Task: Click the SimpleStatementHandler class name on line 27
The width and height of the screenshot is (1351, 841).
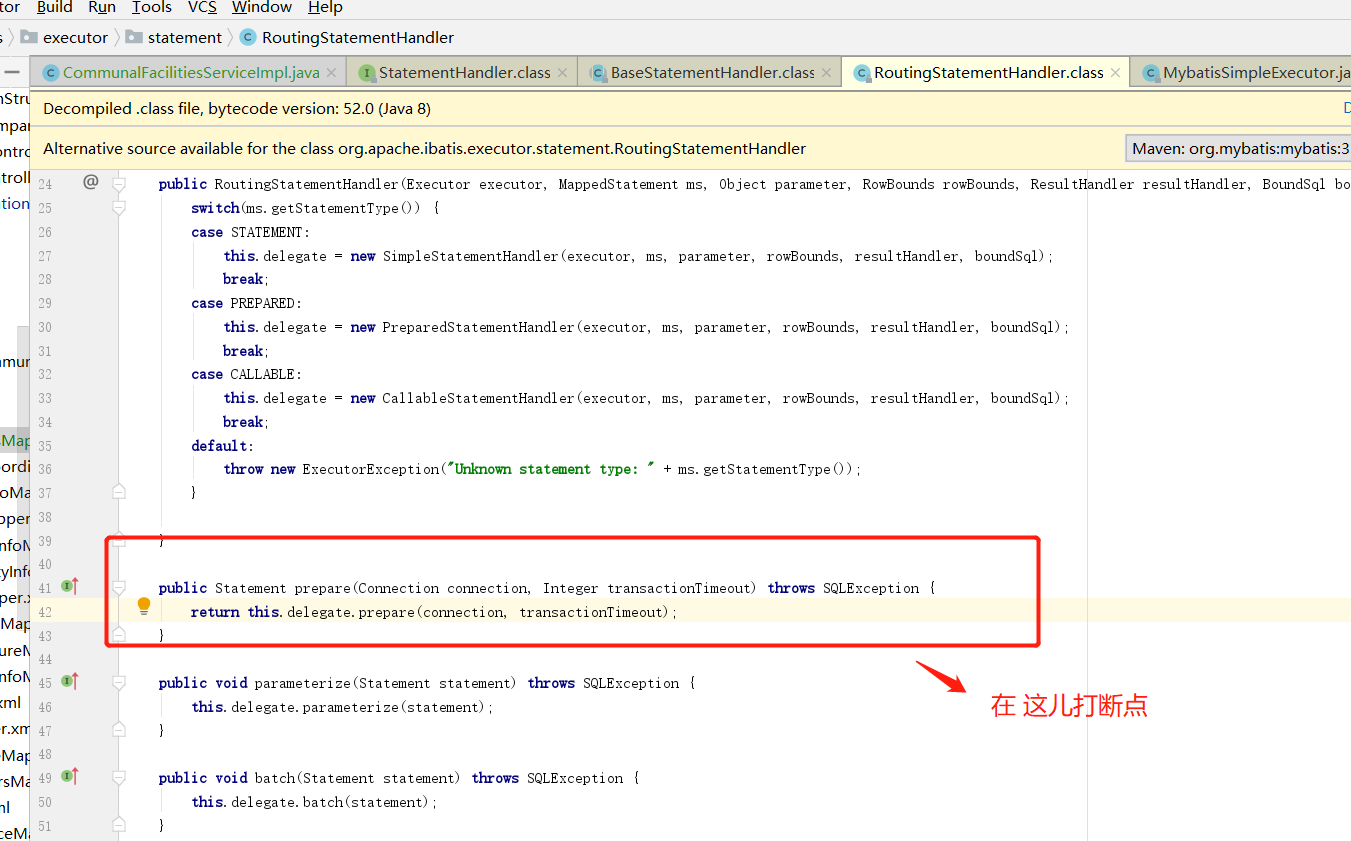Action: tap(470, 256)
